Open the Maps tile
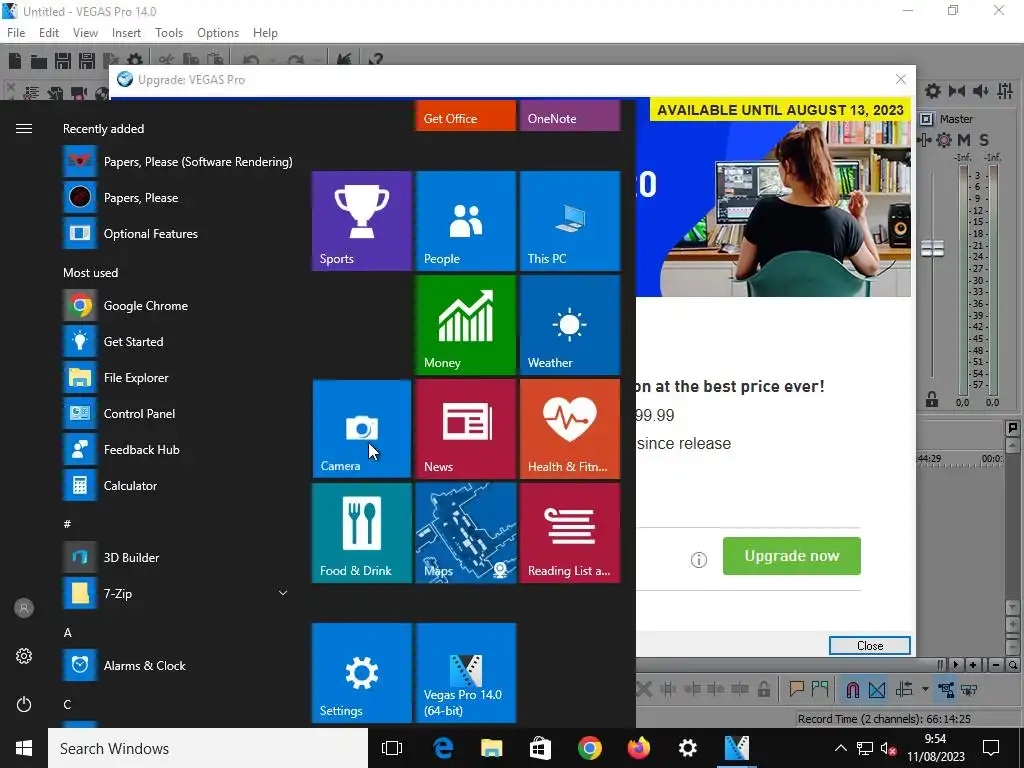Screen dimensions: 1024x768 click(x=466, y=532)
